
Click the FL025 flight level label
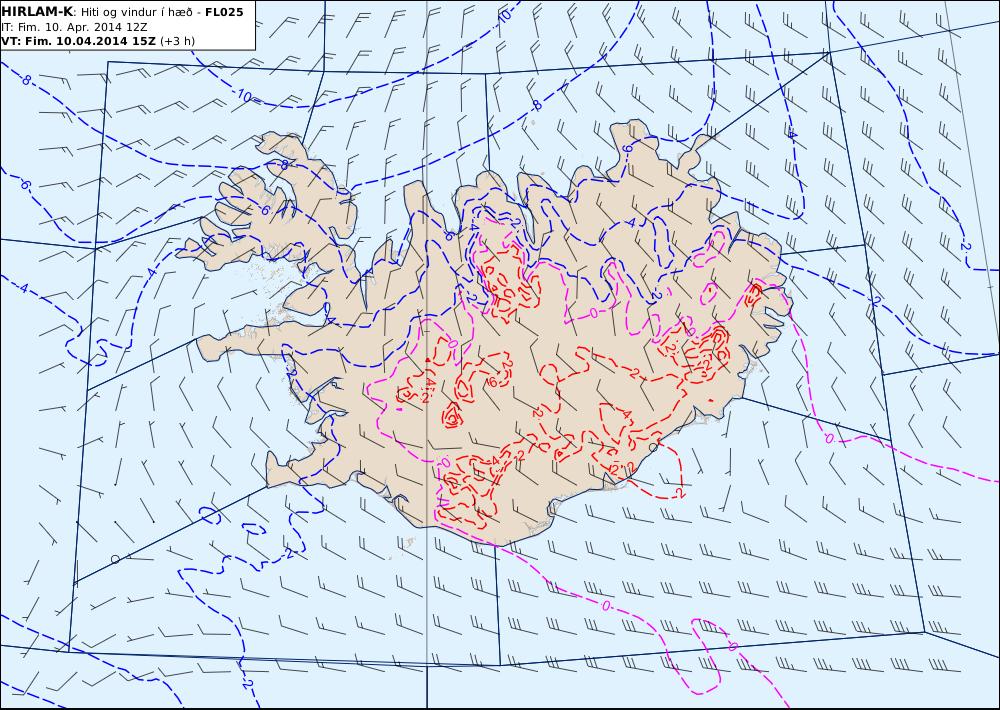224,12
